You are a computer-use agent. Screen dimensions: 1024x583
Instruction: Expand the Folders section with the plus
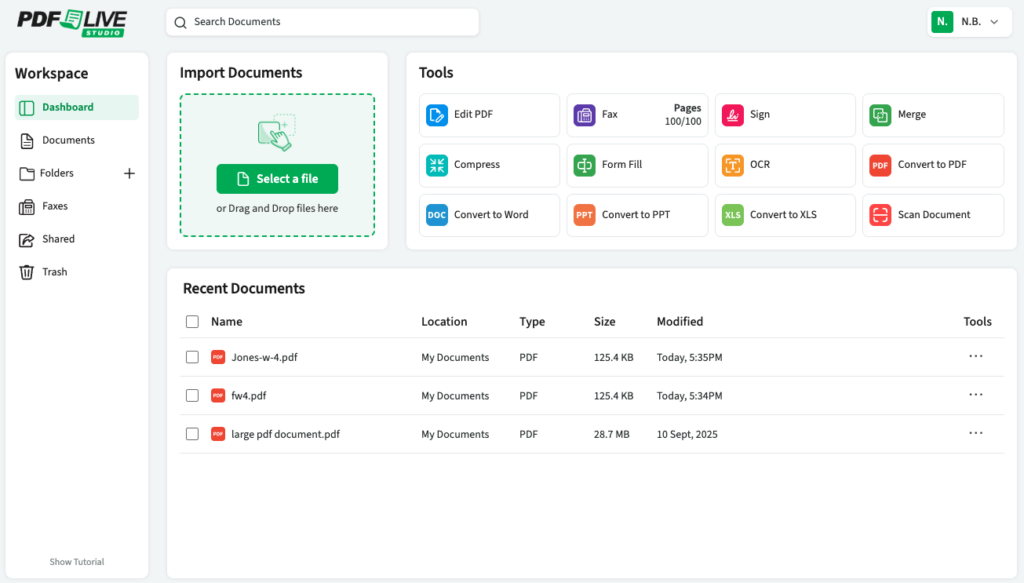129,172
